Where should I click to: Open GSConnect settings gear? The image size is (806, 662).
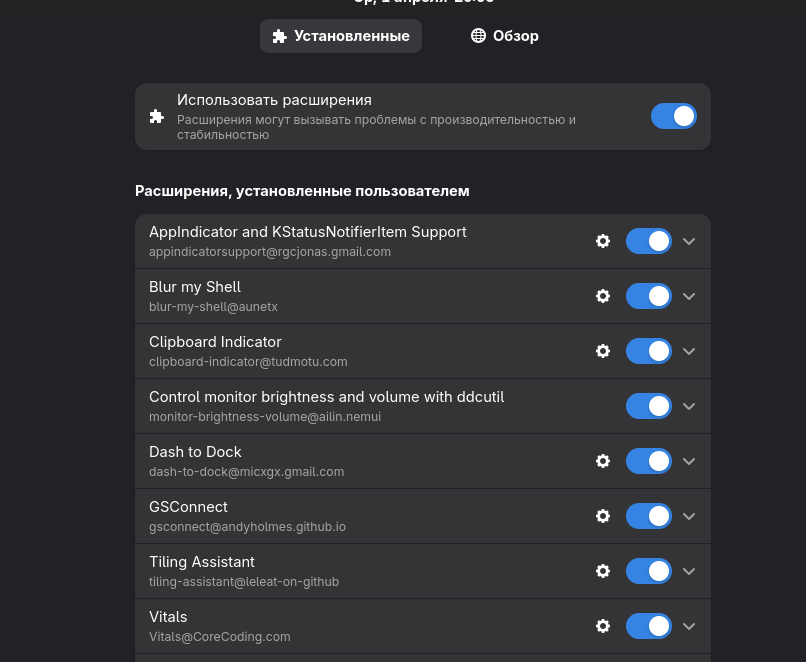tap(602, 516)
